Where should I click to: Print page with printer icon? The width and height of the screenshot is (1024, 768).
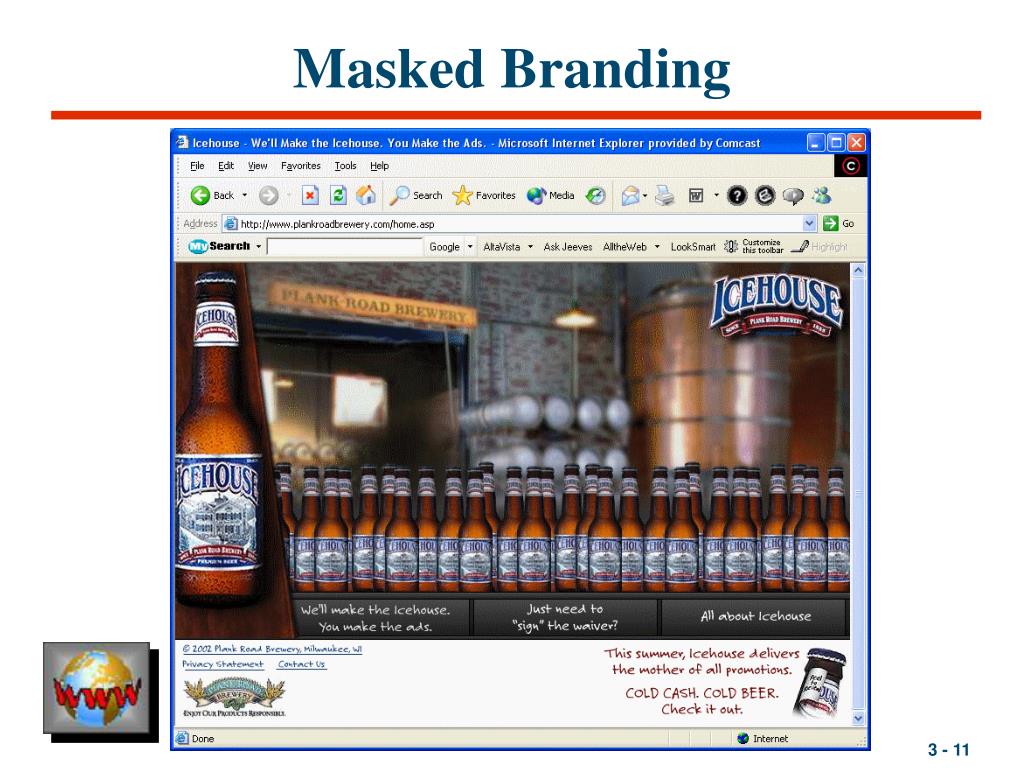point(665,195)
